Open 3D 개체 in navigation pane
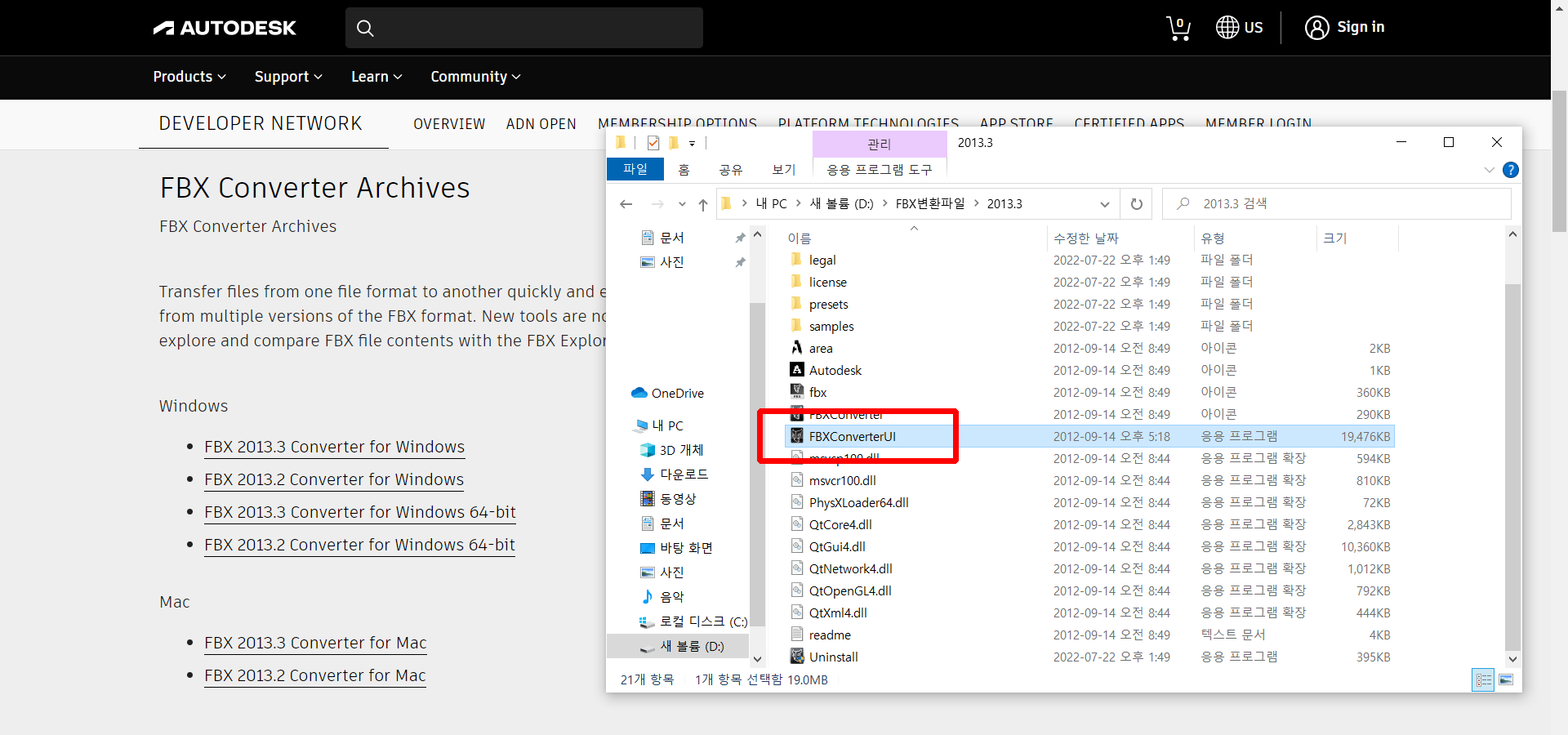Screen dimensions: 1568x735 click(680, 450)
